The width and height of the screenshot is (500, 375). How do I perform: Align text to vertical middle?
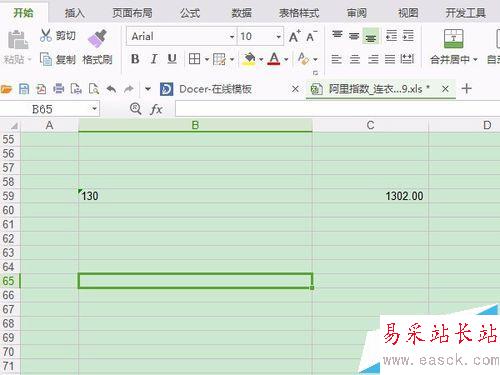tap(354, 35)
